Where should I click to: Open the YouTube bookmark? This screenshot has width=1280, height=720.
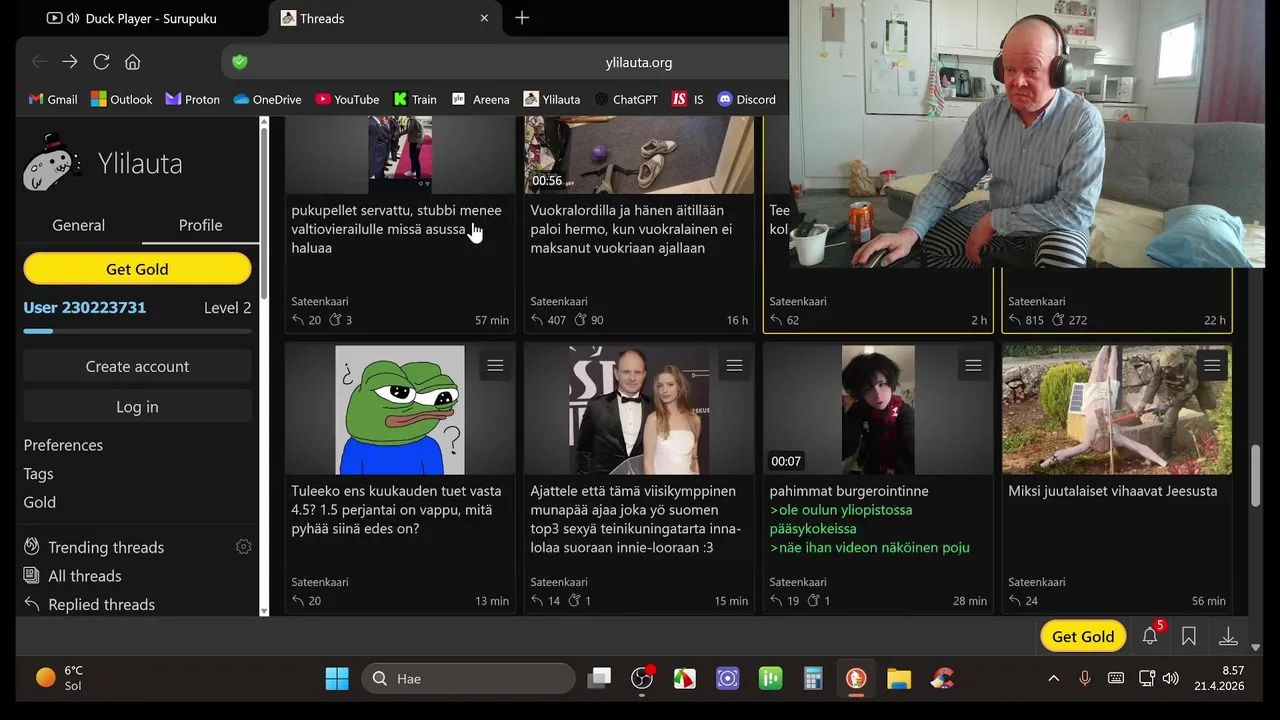347,99
